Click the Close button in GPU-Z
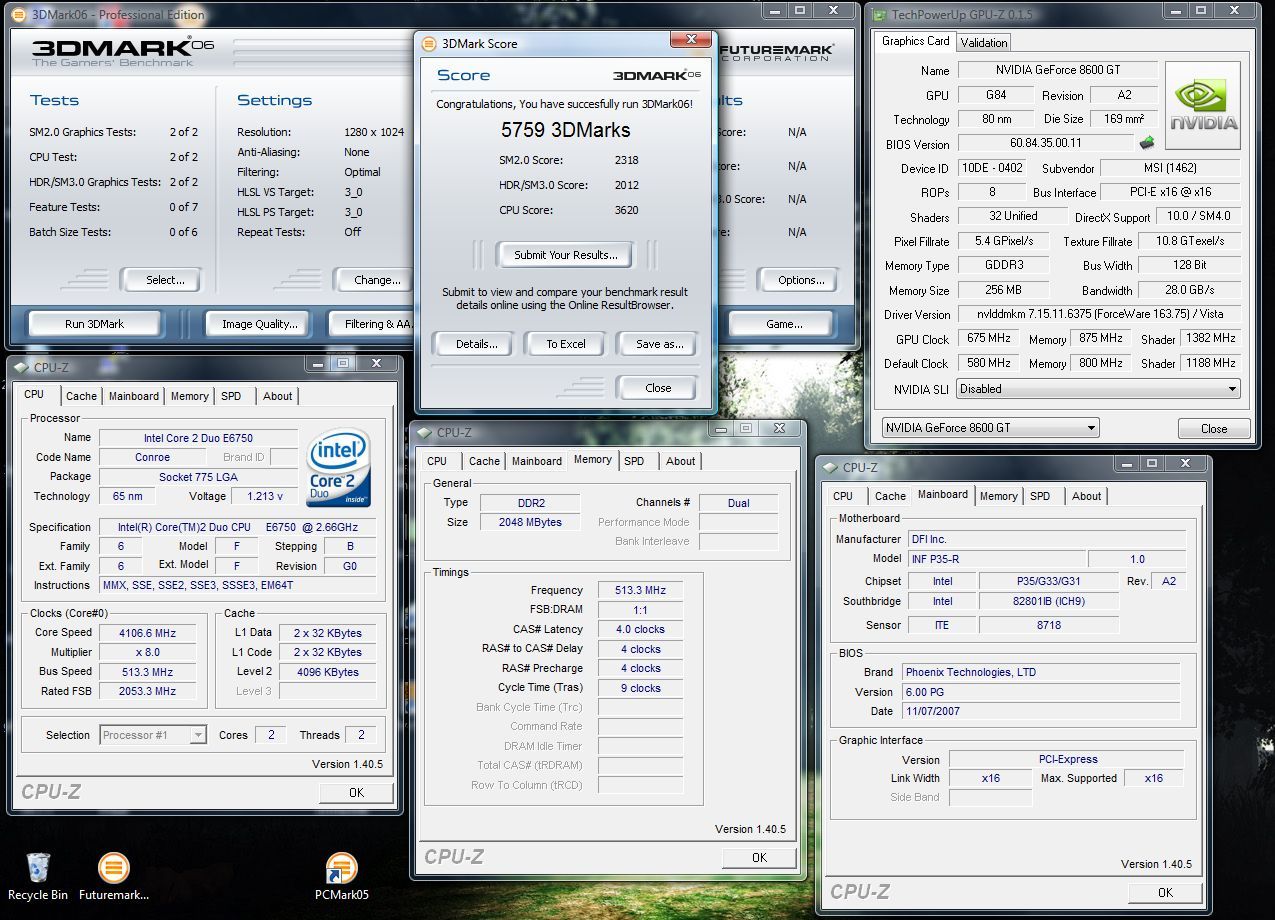1275x920 pixels. (x=1214, y=428)
